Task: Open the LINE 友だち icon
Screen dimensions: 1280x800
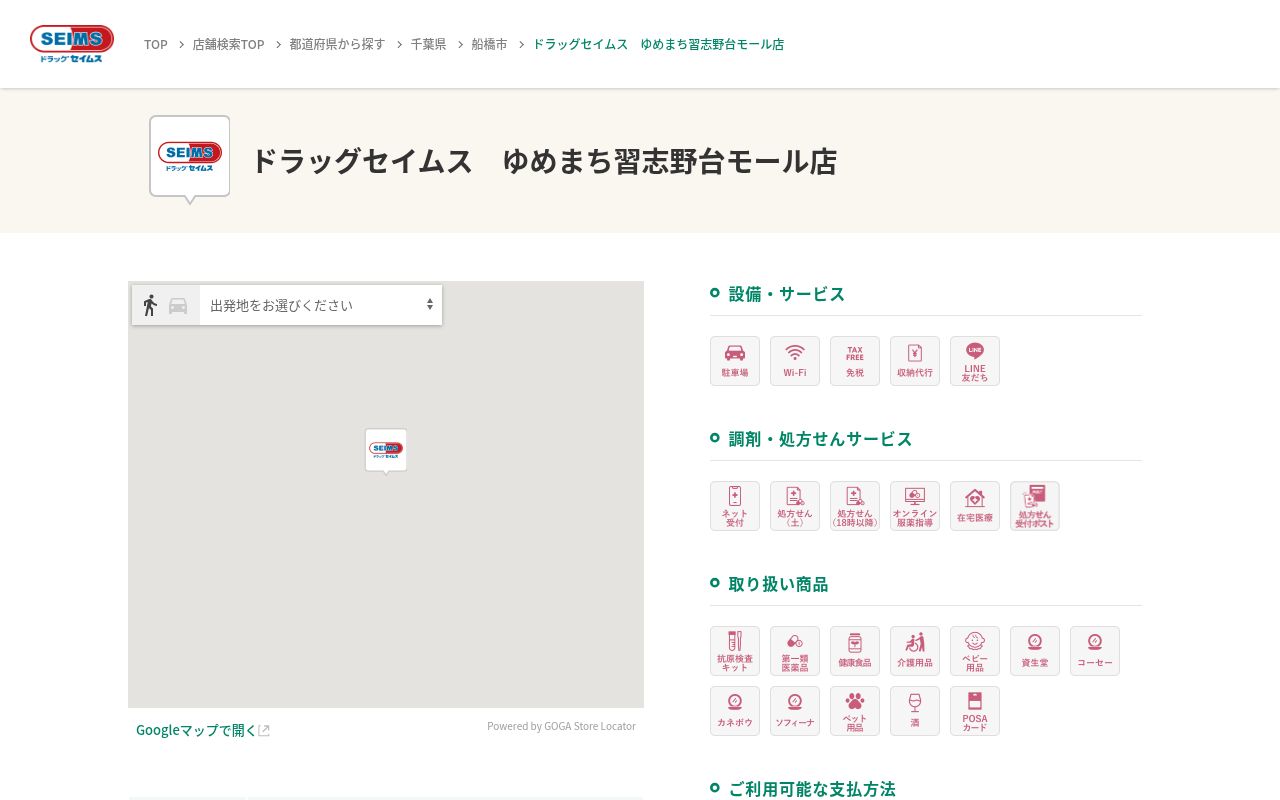Action: pyautogui.click(x=975, y=361)
